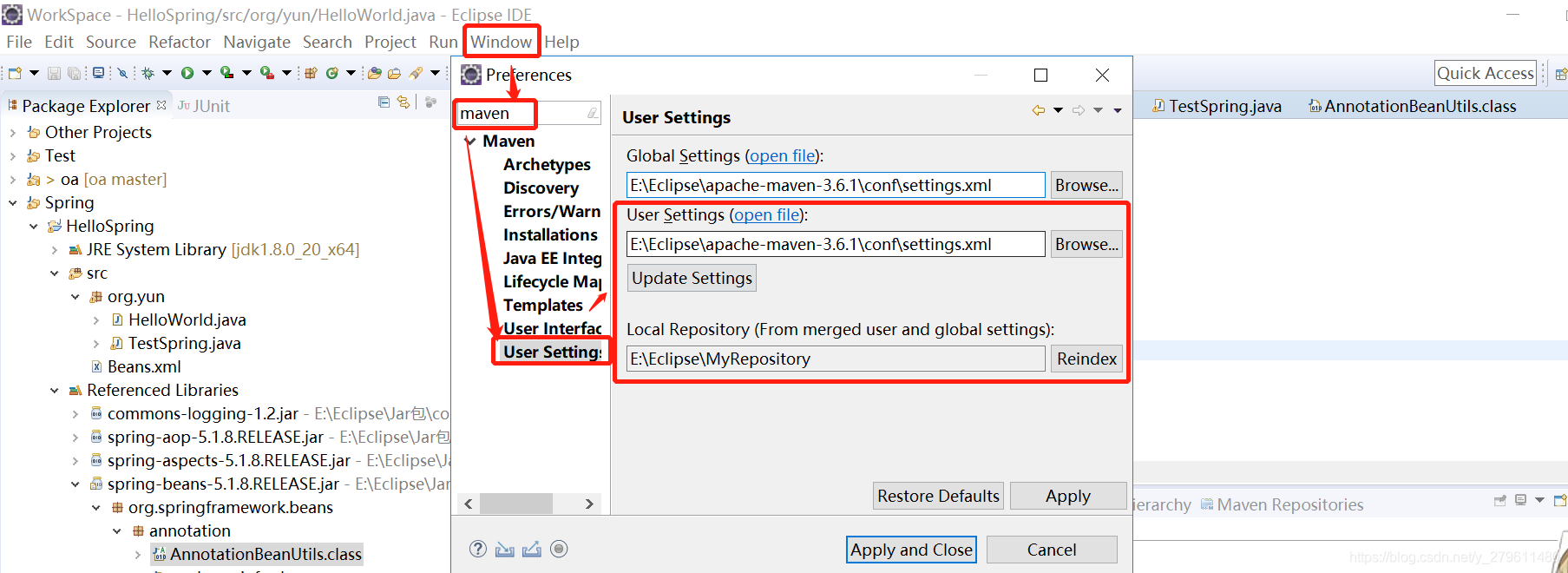This screenshot has height=573, width=1568.
Task: Open the Refactor menu
Action: point(180,42)
